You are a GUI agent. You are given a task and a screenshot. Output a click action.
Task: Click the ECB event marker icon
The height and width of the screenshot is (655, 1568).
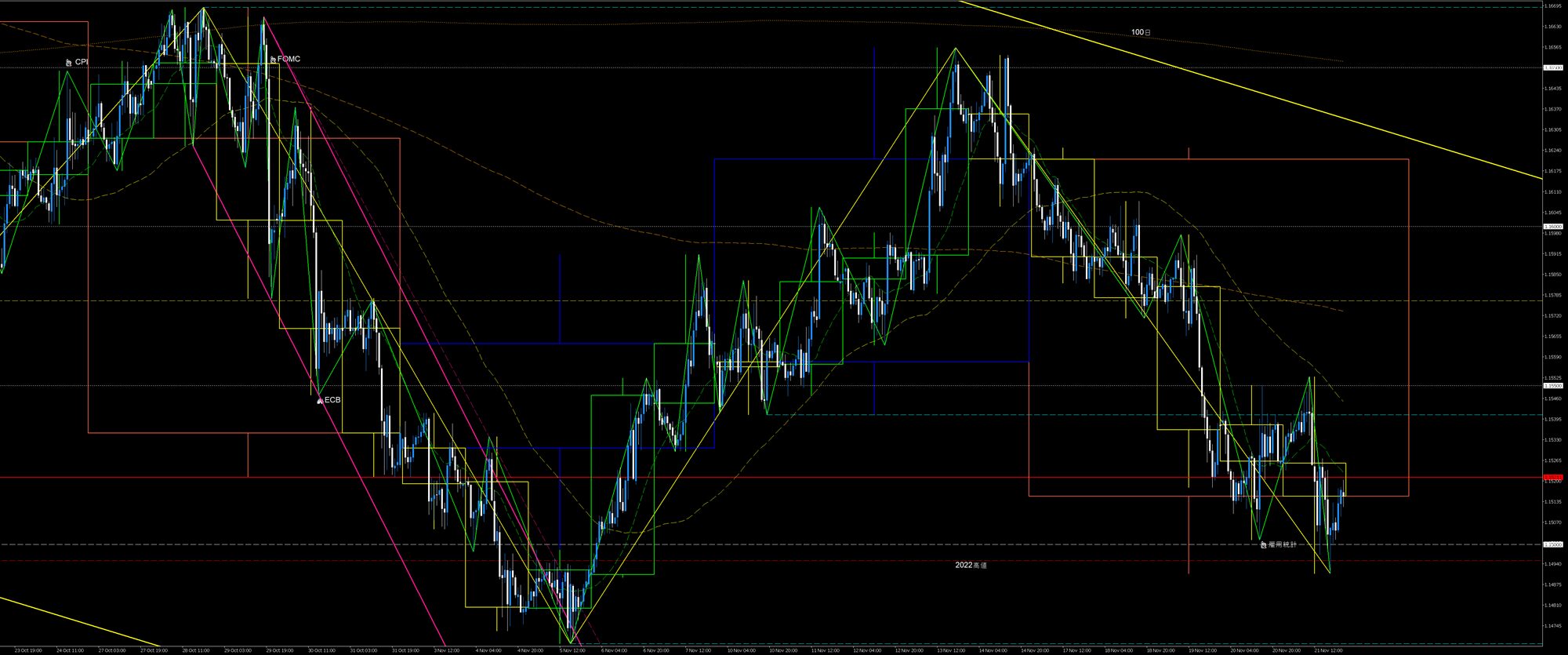click(x=319, y=401)
